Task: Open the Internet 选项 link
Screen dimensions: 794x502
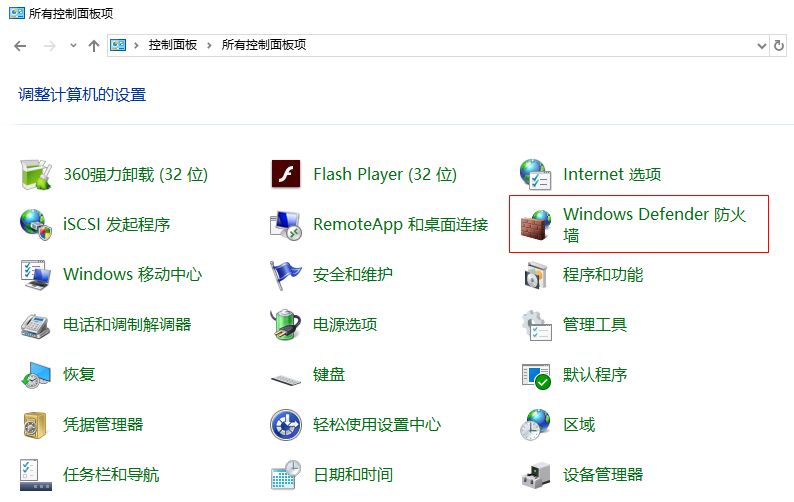Action: tap(612, 175)
